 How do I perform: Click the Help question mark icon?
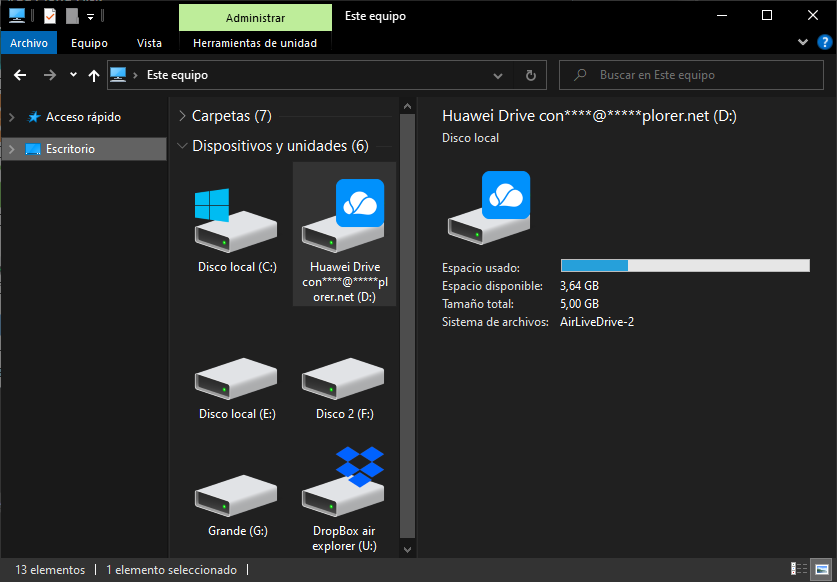point(824,42)
